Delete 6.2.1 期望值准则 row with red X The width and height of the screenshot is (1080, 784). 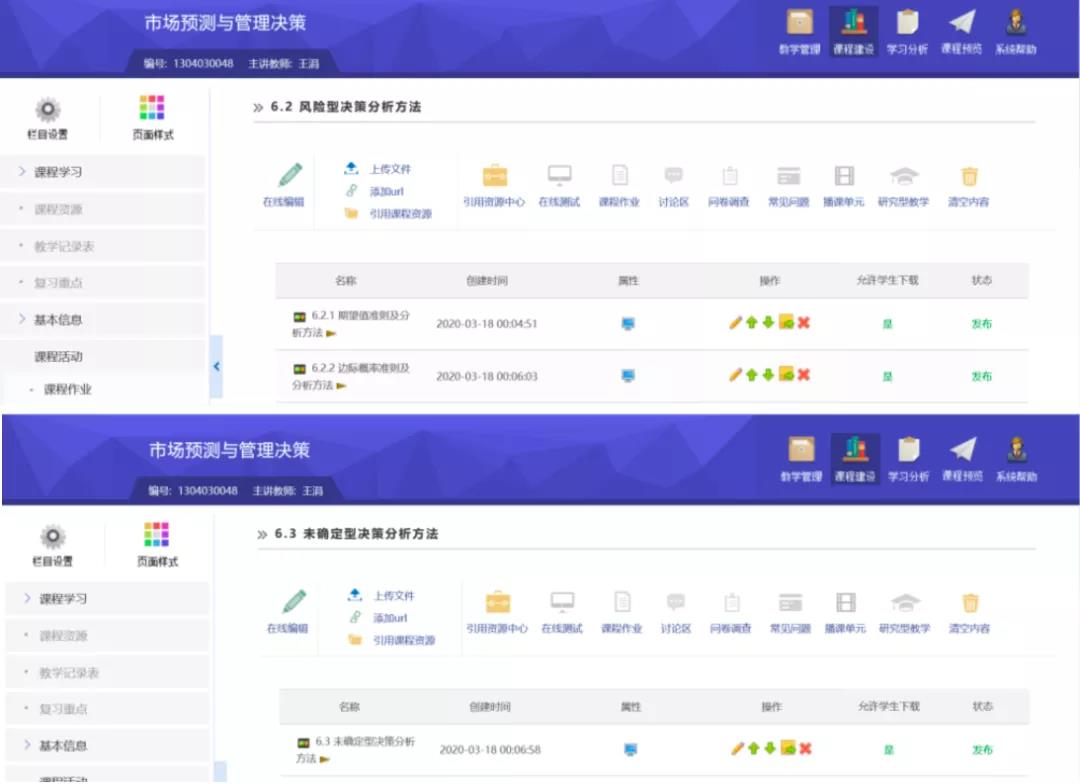[x=803, y=322]
